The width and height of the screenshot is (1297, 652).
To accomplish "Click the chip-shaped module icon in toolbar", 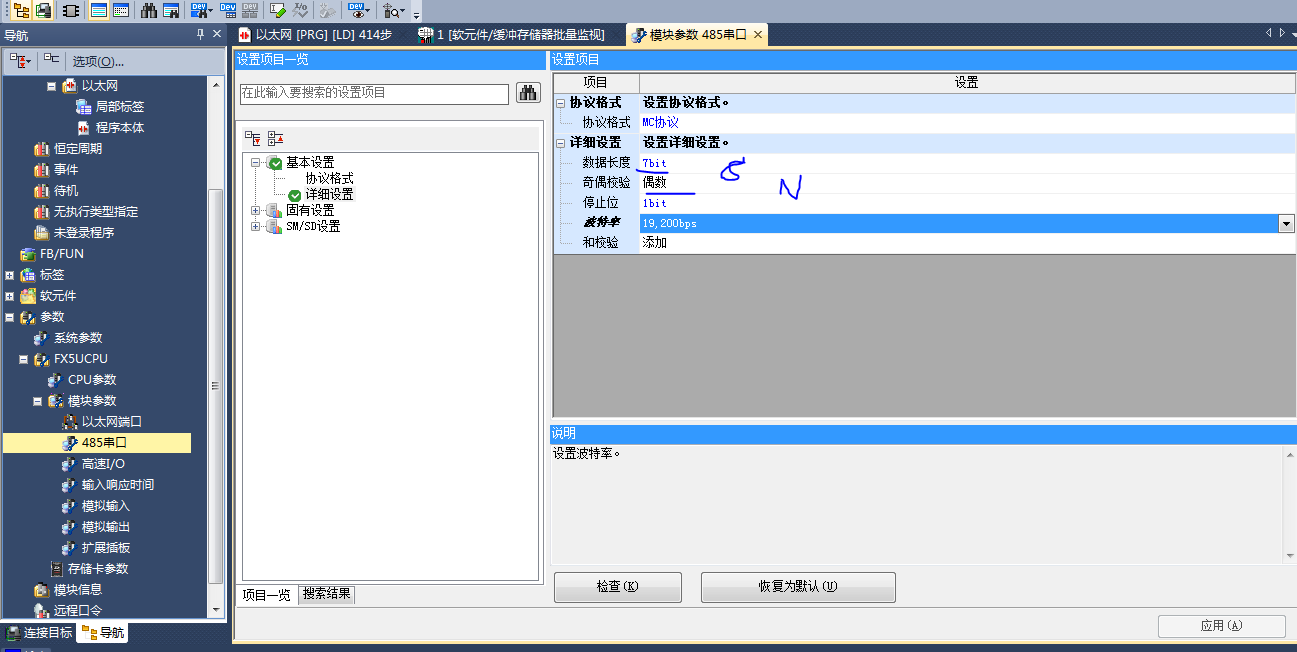I will point(71,11).
